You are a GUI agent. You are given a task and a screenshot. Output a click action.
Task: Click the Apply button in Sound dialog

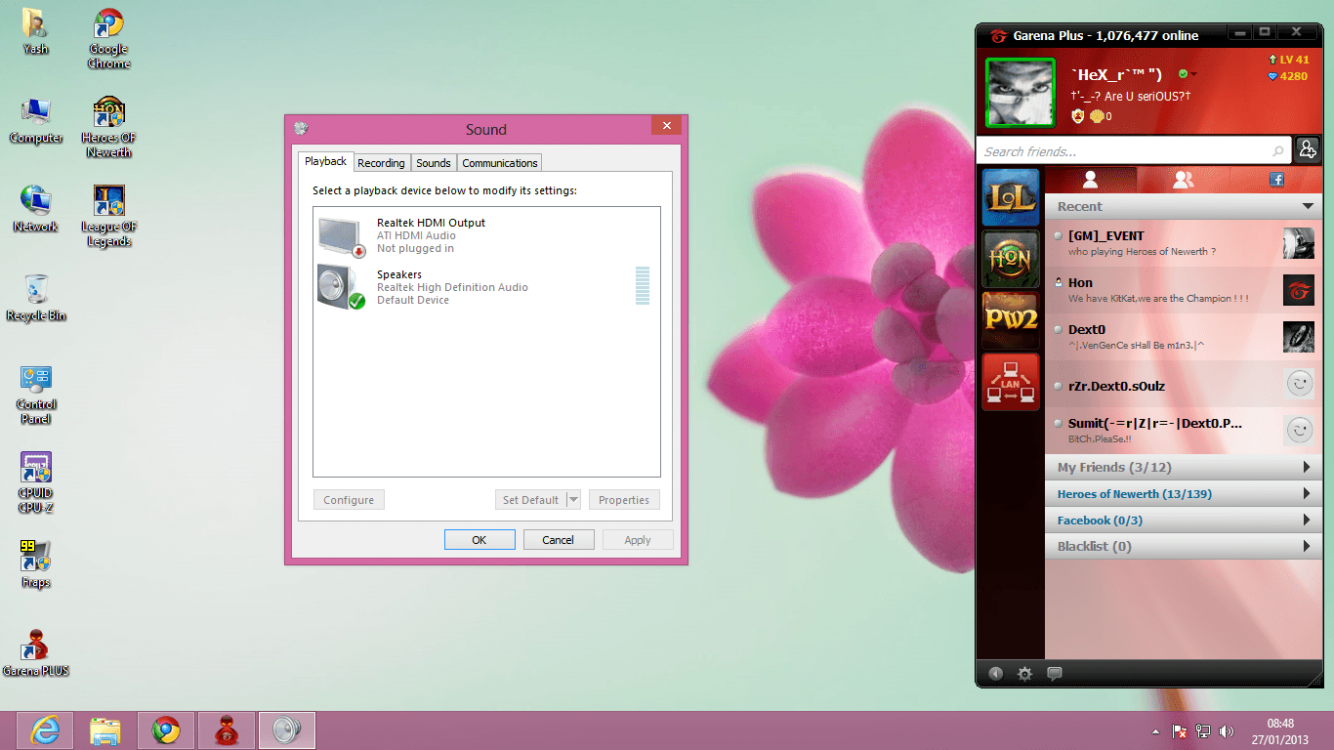638,540
